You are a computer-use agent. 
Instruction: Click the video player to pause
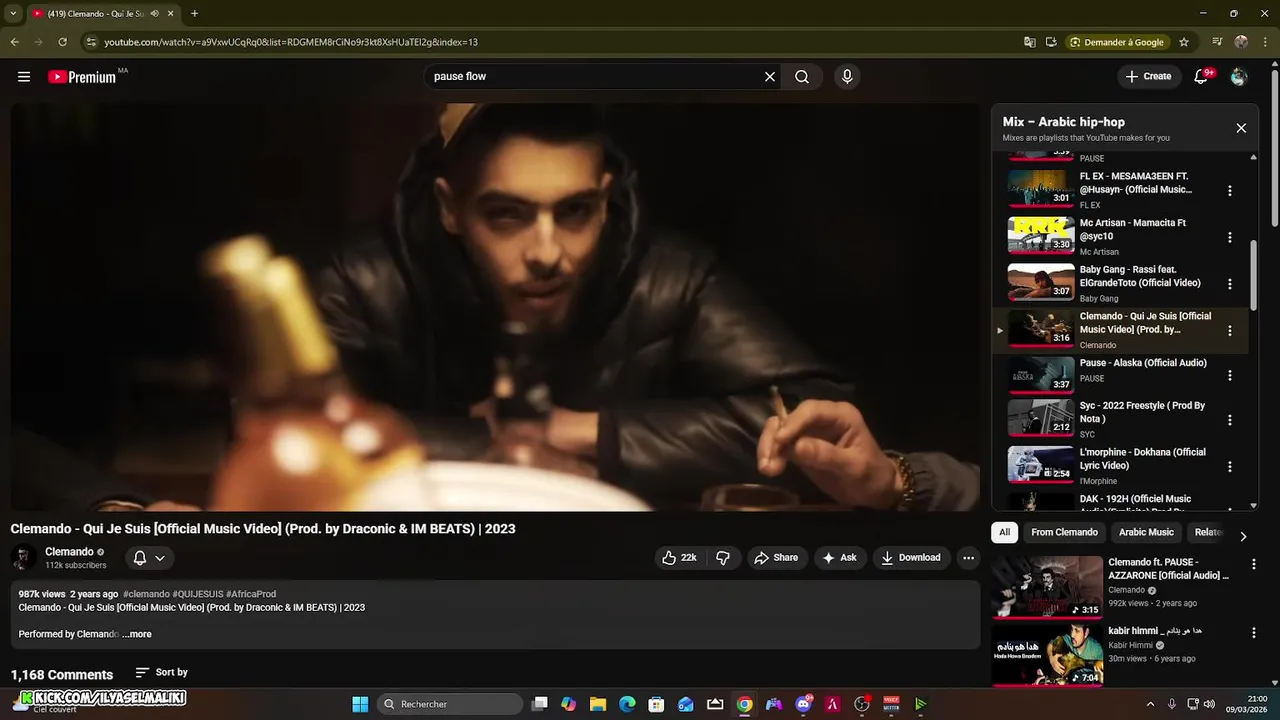[495, 307]
